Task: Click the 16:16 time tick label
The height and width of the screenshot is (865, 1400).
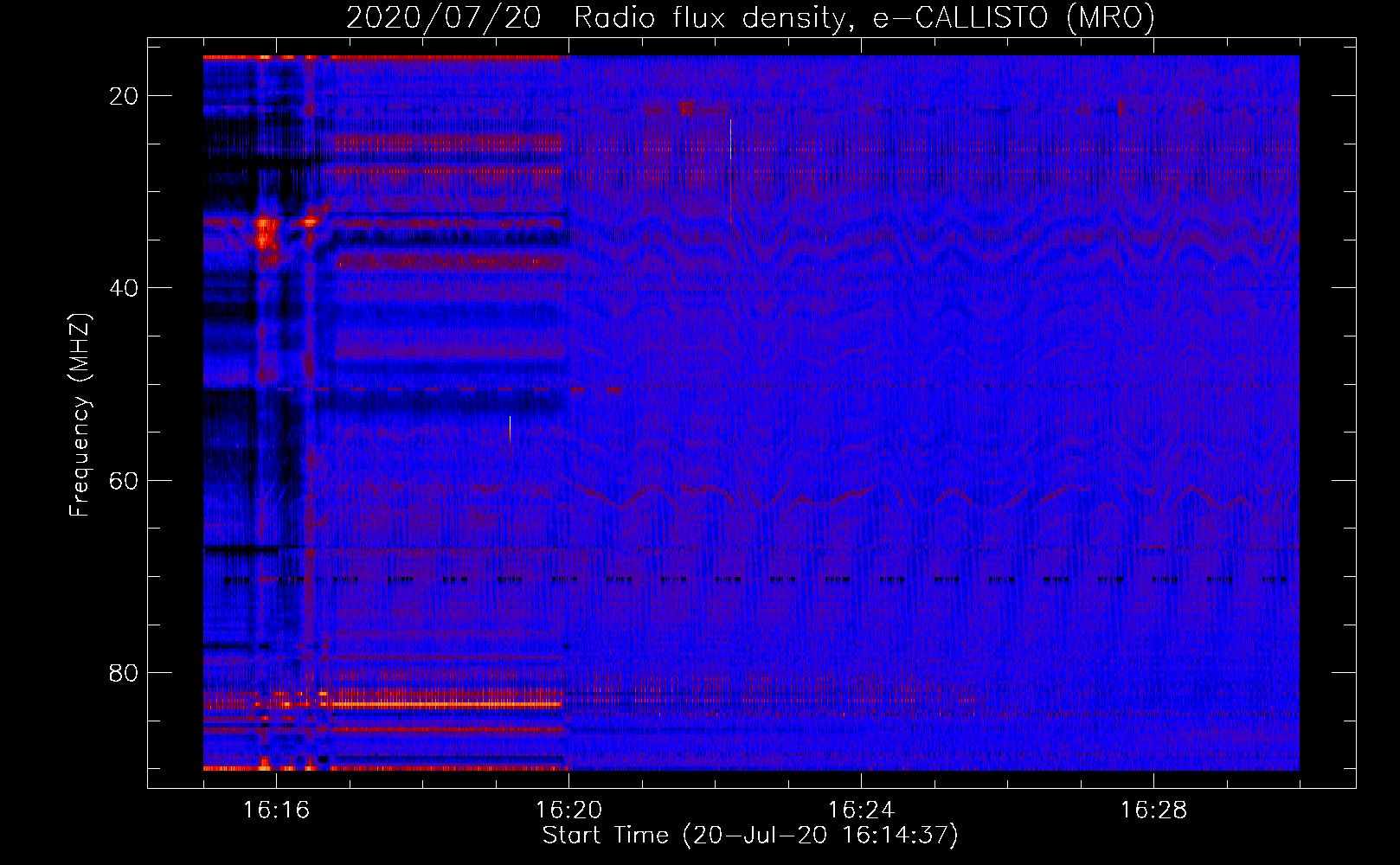Action: coord(276,811)
